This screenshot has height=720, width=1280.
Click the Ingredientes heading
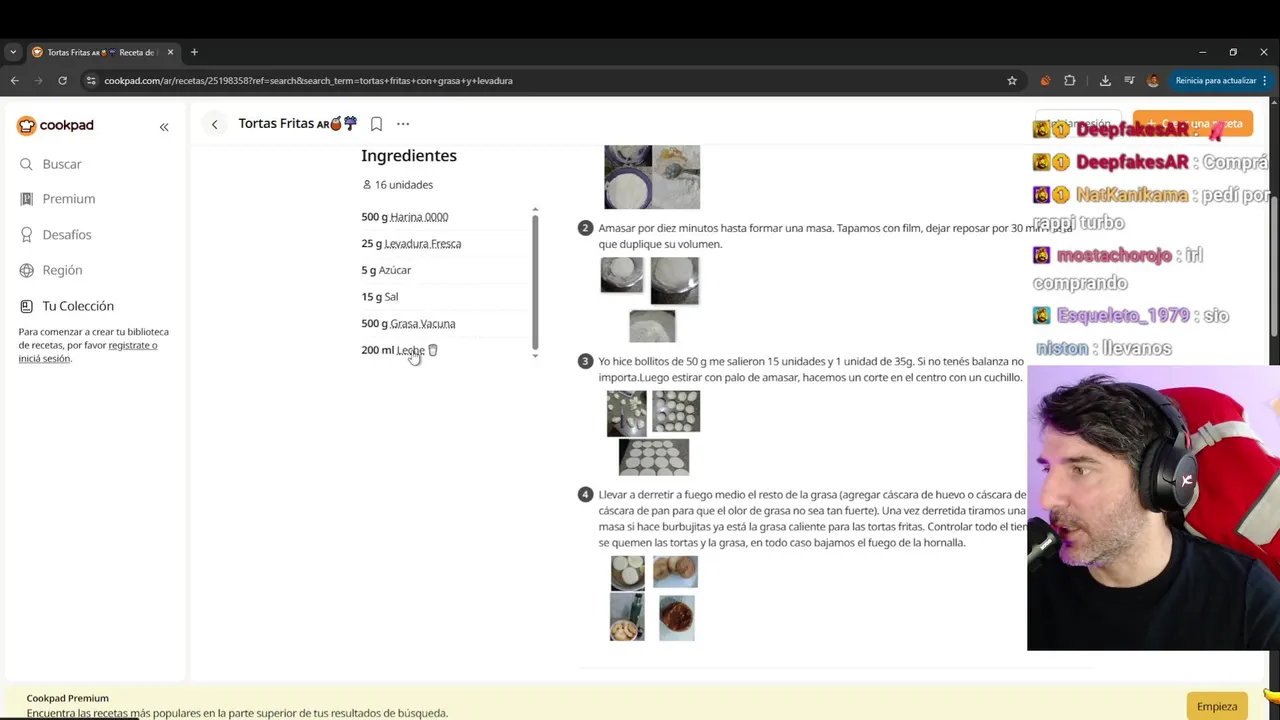pyautogui.click(x=409, y=156)
